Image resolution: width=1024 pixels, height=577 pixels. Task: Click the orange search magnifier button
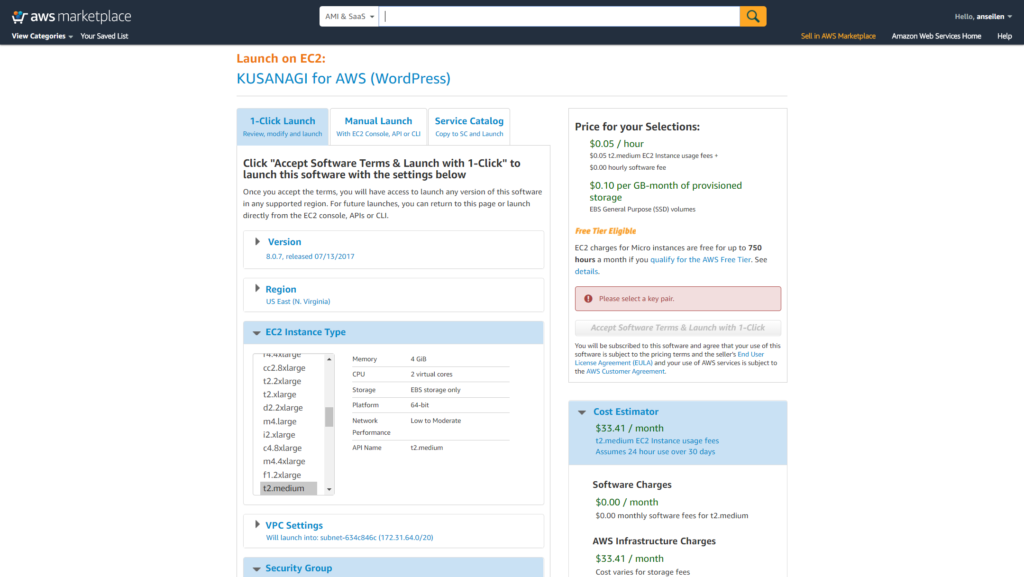coord(752,16)
